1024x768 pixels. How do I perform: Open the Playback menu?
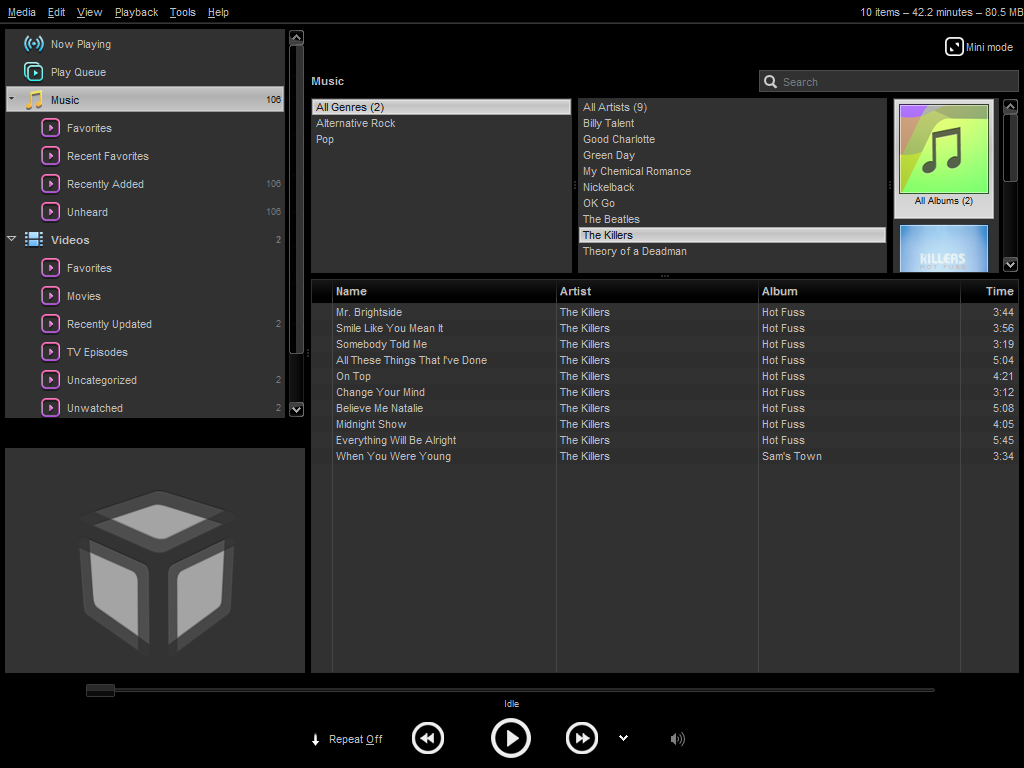(x=136, y=12)
